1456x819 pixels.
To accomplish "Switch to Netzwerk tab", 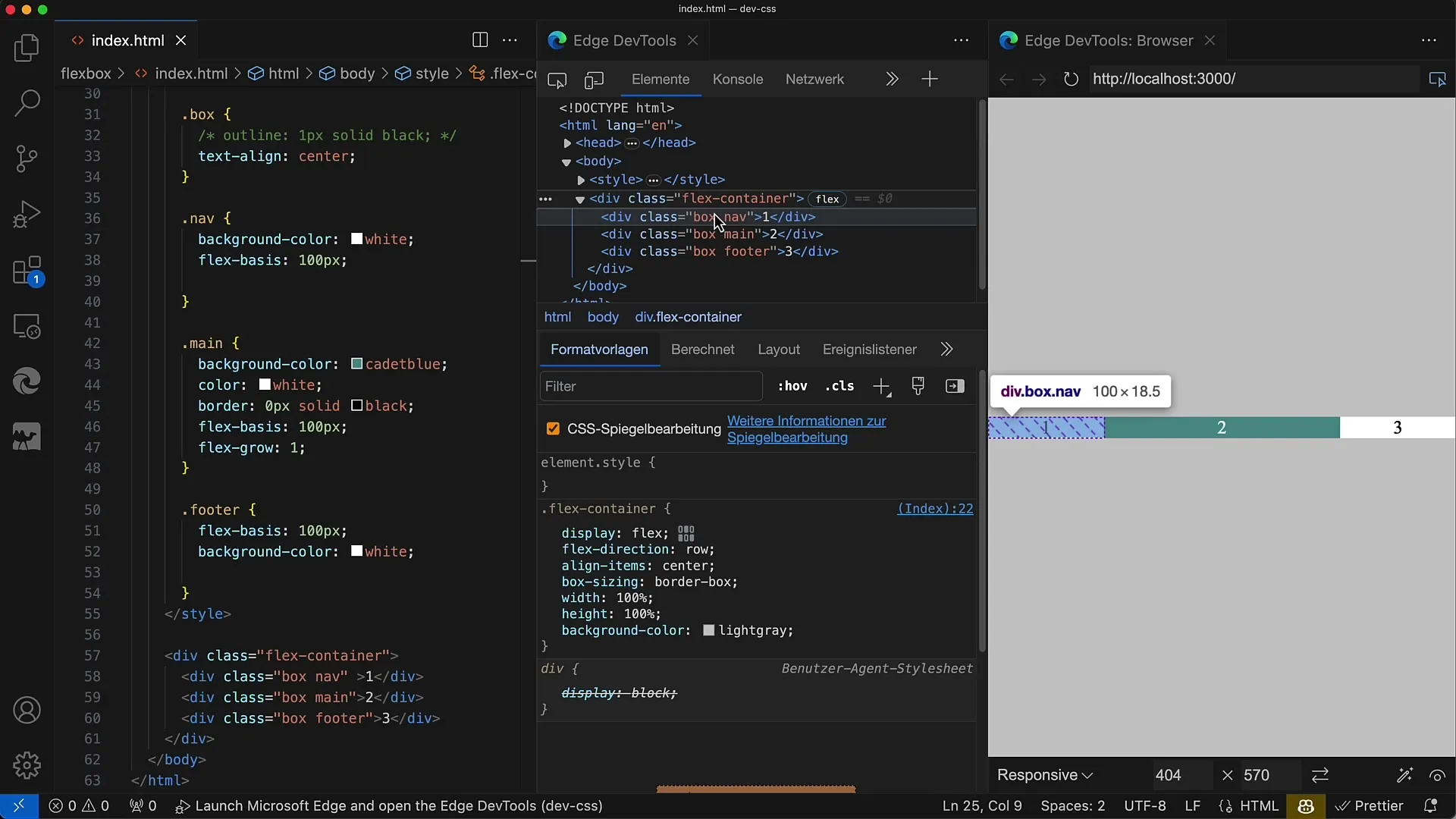I will [814, 80].
